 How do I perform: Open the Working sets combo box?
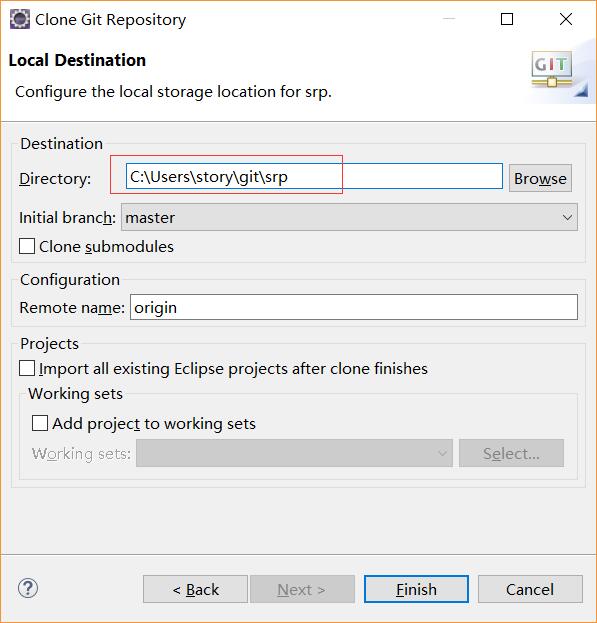[294, 453]
